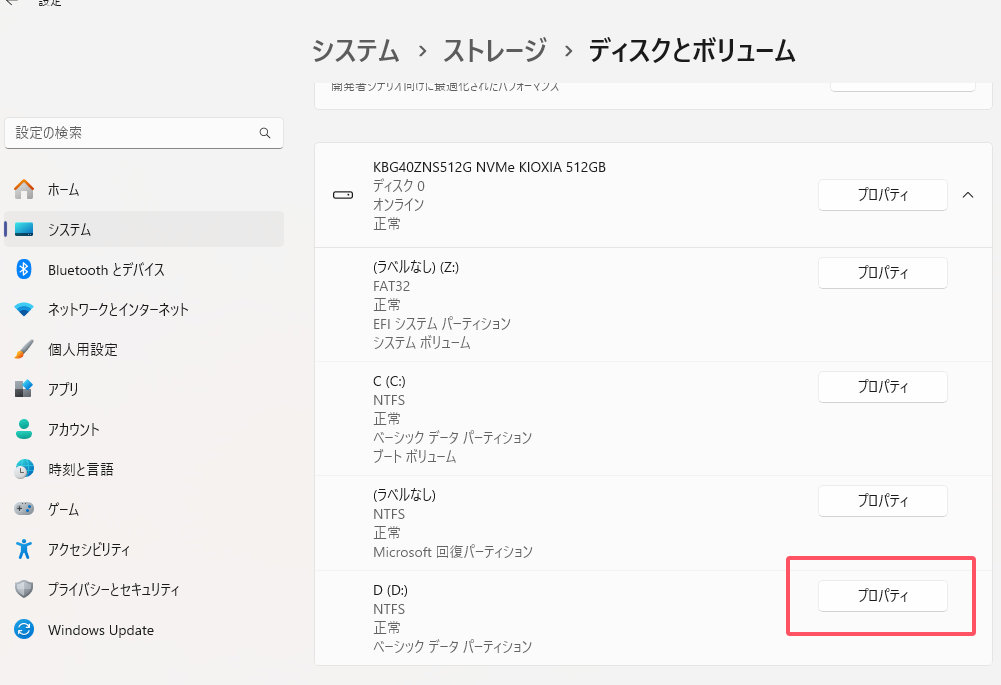Check for updates via Windows Update
Screen dimensions: 1001x685
click(100, 630)
